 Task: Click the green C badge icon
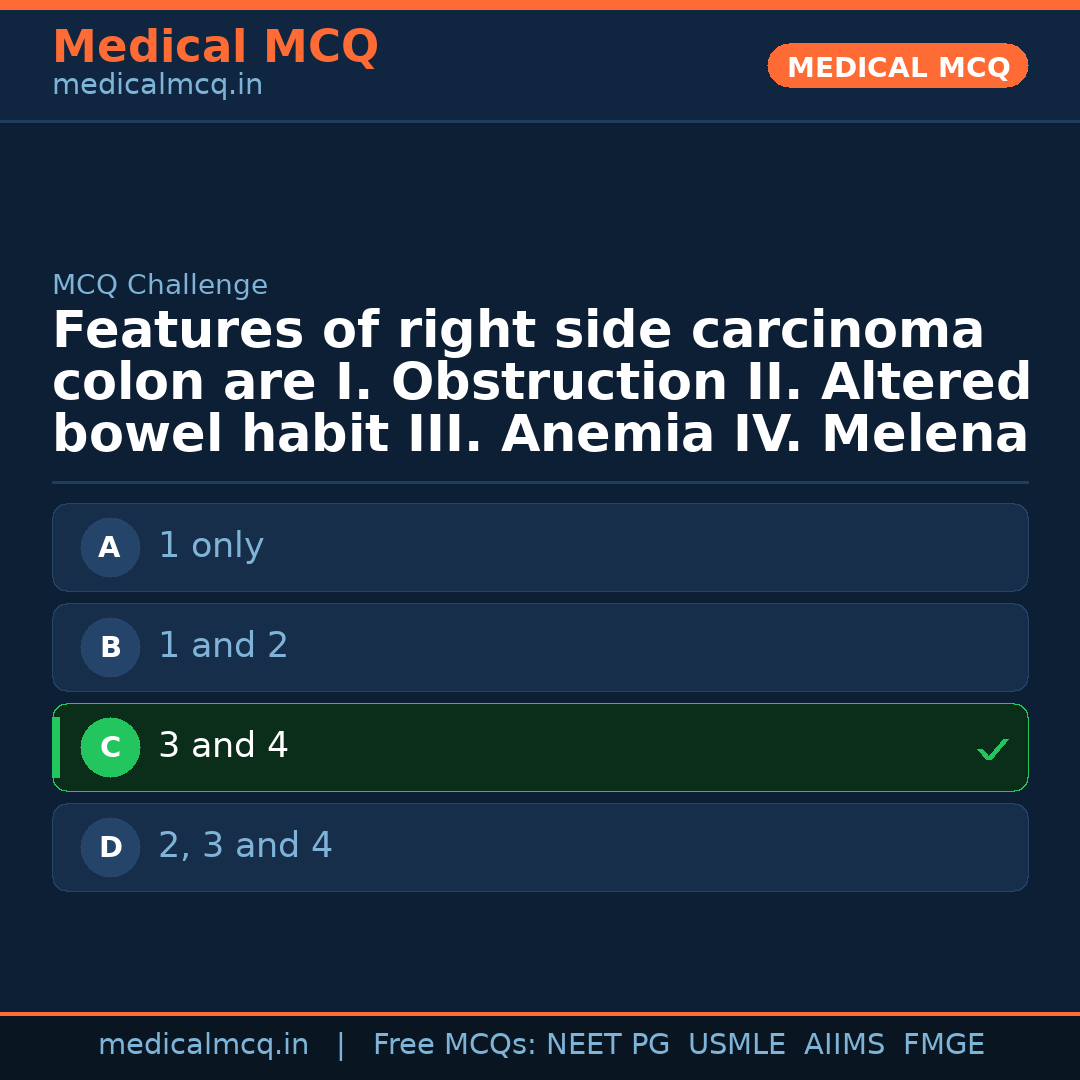(x=110, y=747)
